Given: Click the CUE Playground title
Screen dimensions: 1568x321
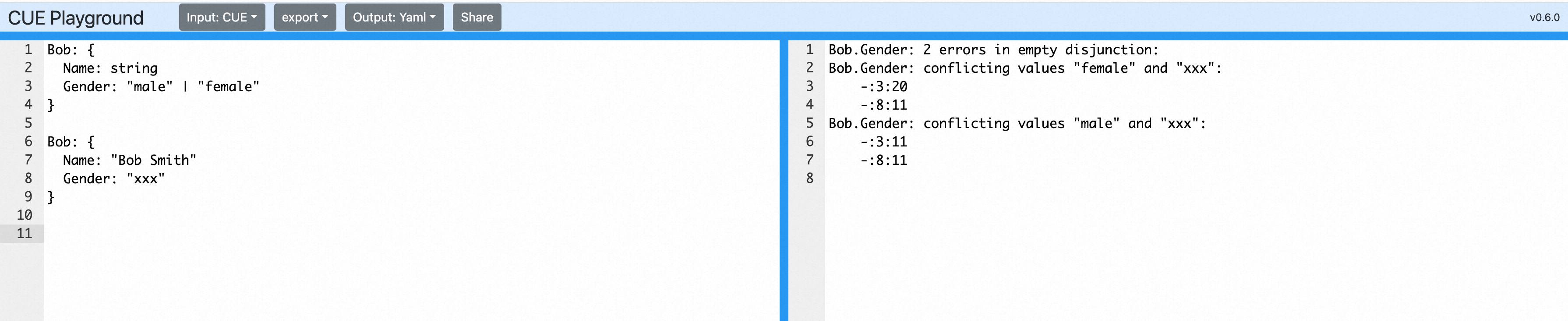Looking at the screenshot, I should pyautogui.click(x=75, y=18).
